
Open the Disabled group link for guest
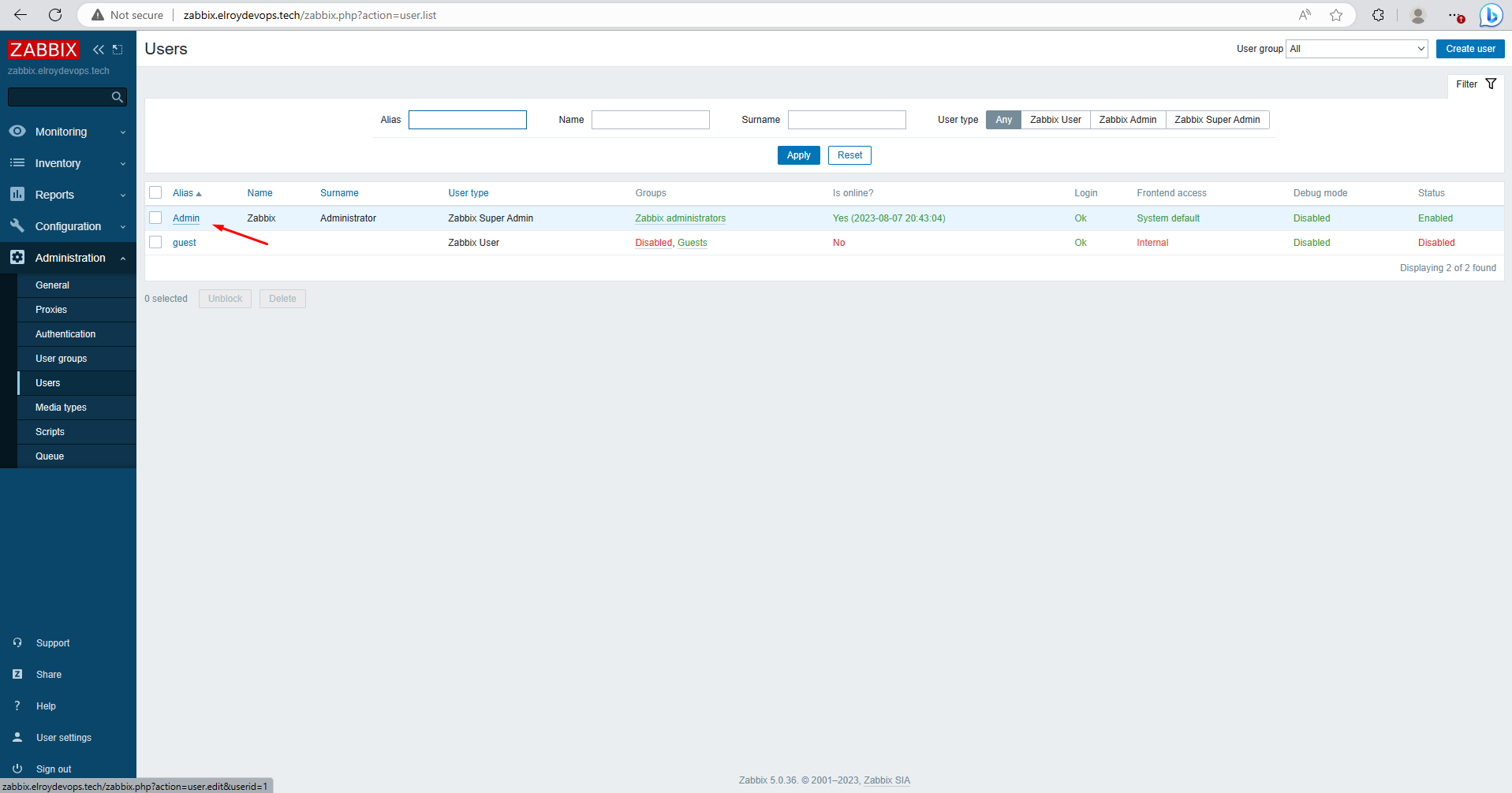click(x=654, y=243)
